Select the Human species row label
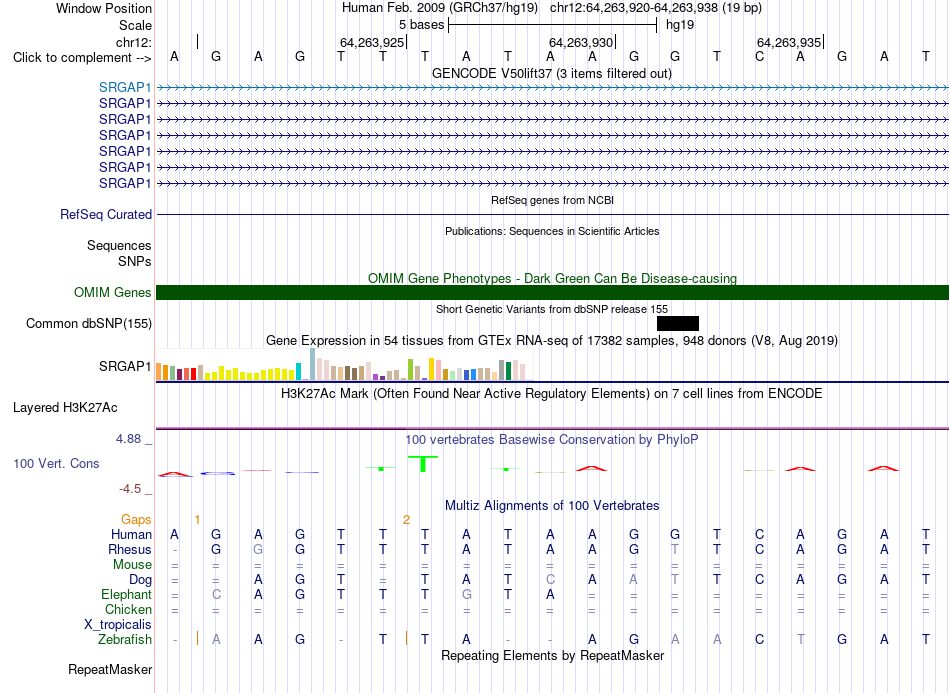 pos(131,534)
